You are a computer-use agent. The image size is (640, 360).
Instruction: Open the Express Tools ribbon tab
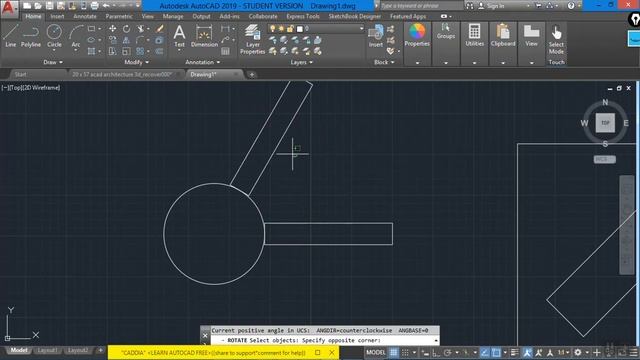click(303, 16)
